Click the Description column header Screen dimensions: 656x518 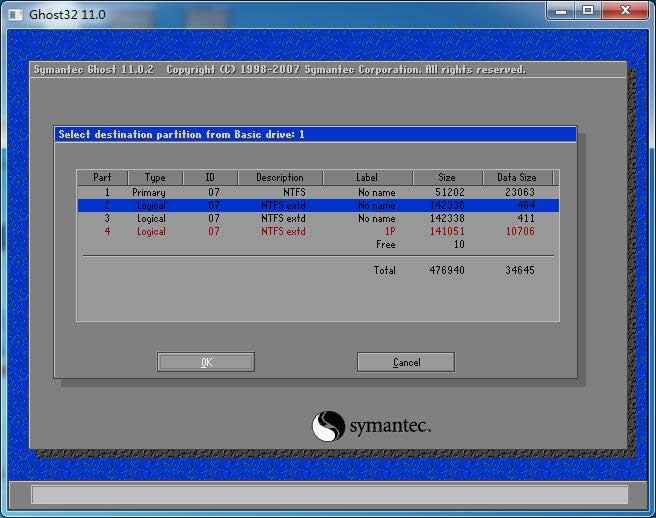coord(280,178)
